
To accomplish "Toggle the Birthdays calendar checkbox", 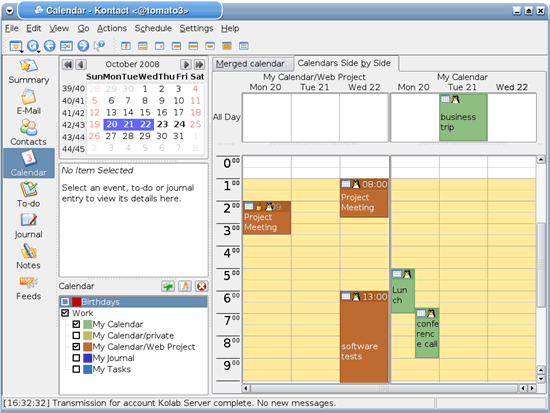I will pos(65,302).
